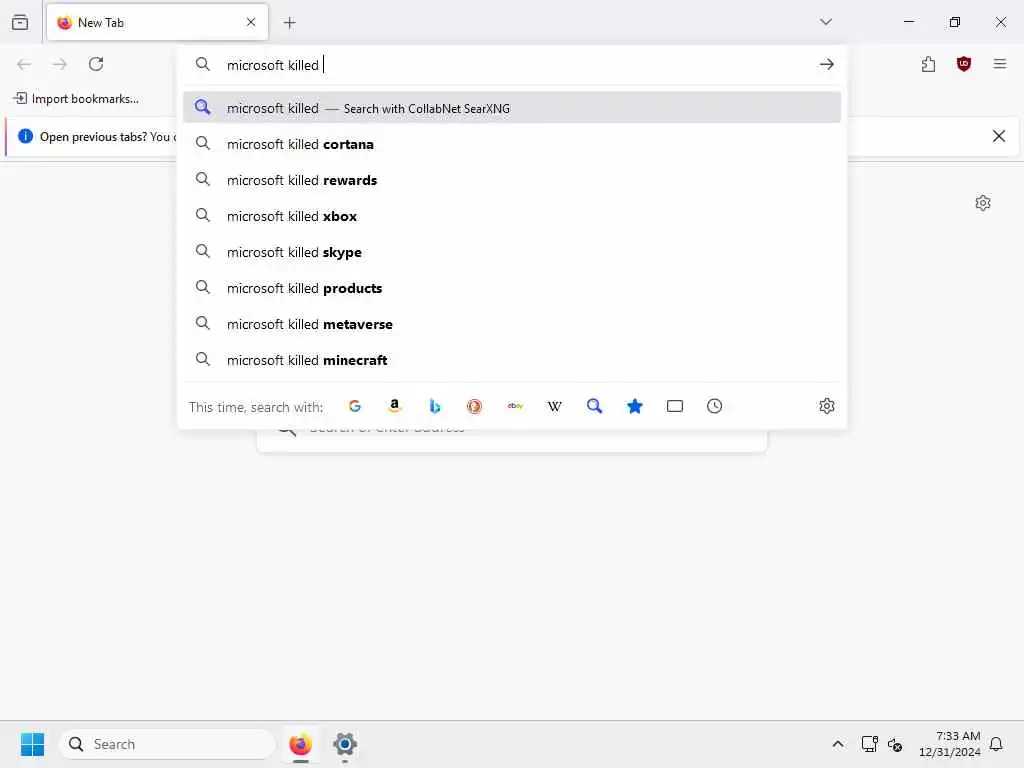Click the muted volume tray icon

click(x=895, y=744)
